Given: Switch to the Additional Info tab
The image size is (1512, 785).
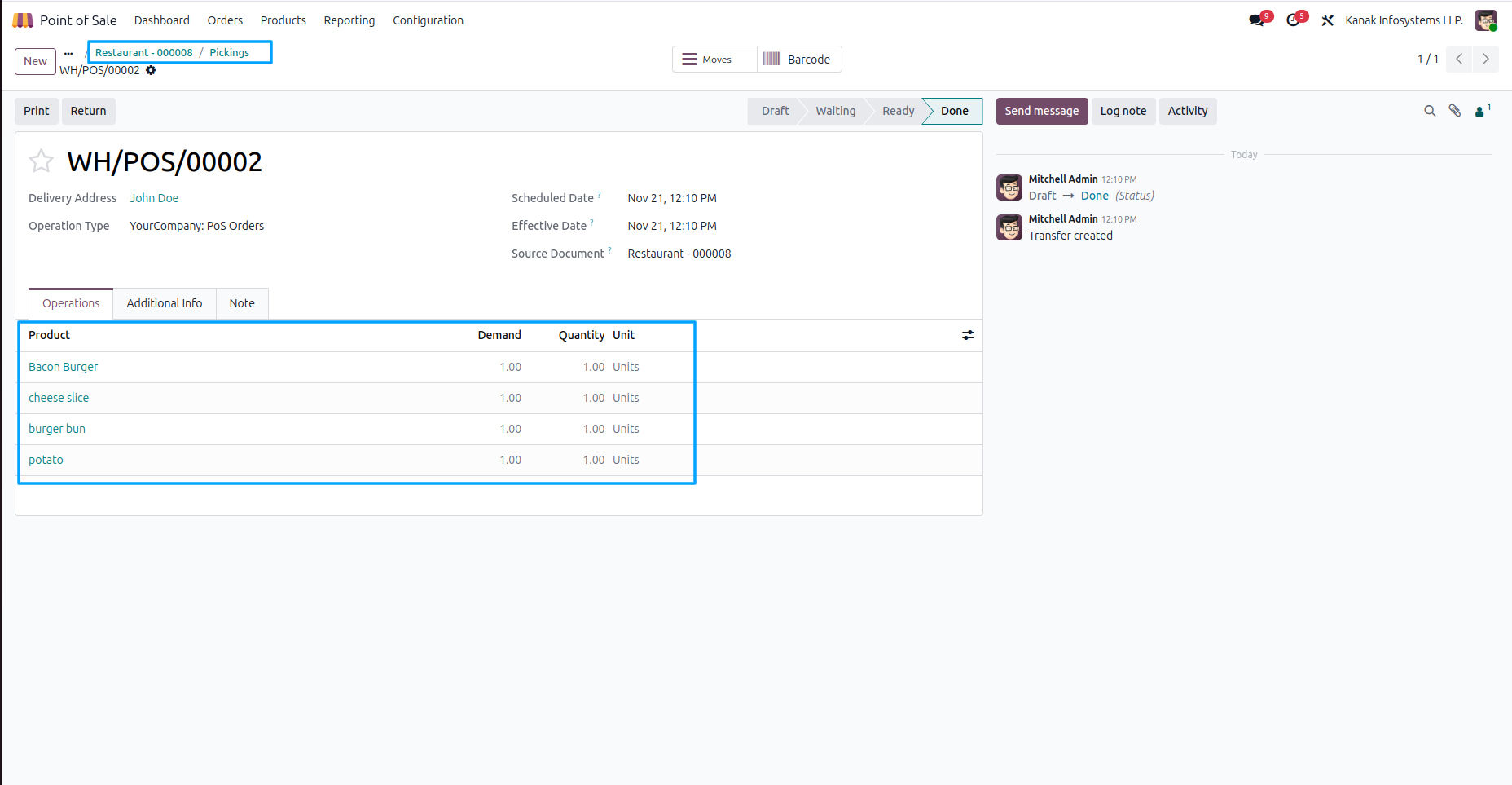Looking at the screenshot, I should click(x=164, y=303).
